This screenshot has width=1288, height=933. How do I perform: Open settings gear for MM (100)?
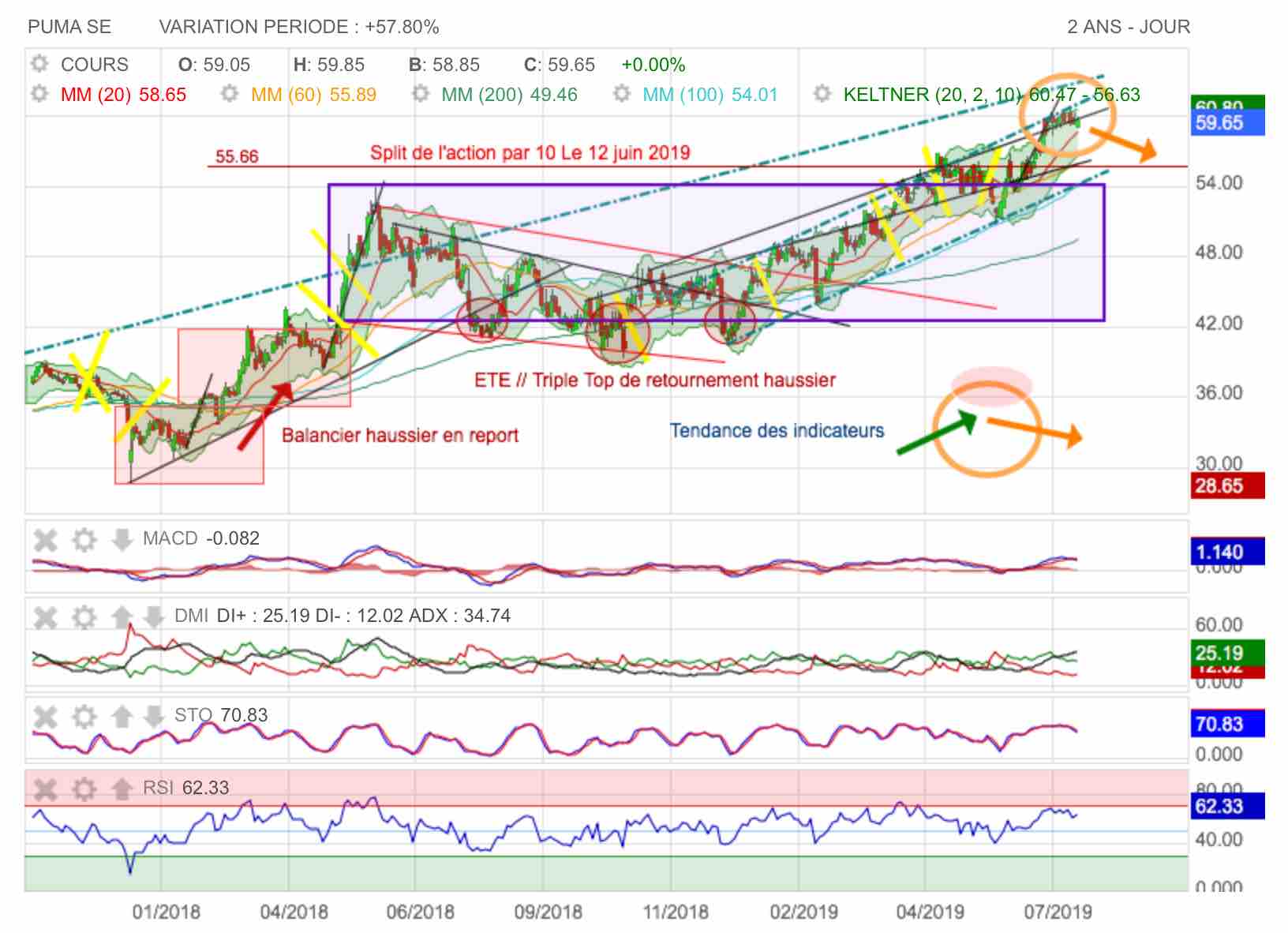pyautogui.click(x=622, y=94)
